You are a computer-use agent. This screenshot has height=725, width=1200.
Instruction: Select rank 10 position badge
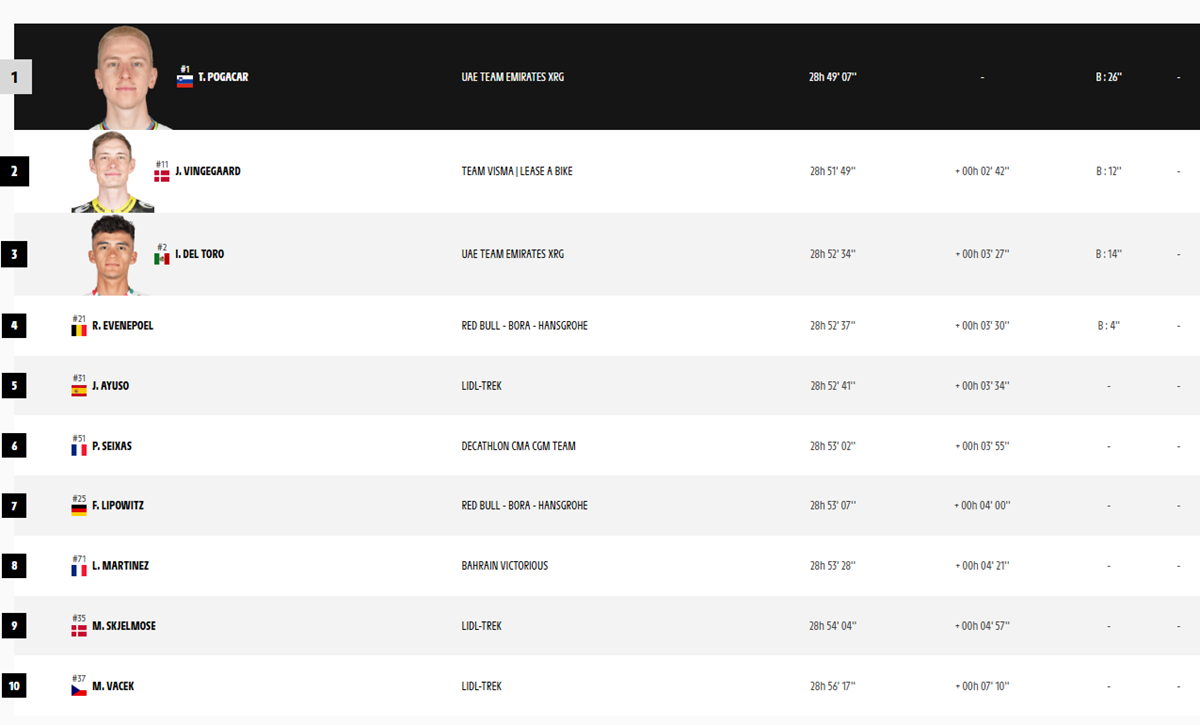point(14,686)
